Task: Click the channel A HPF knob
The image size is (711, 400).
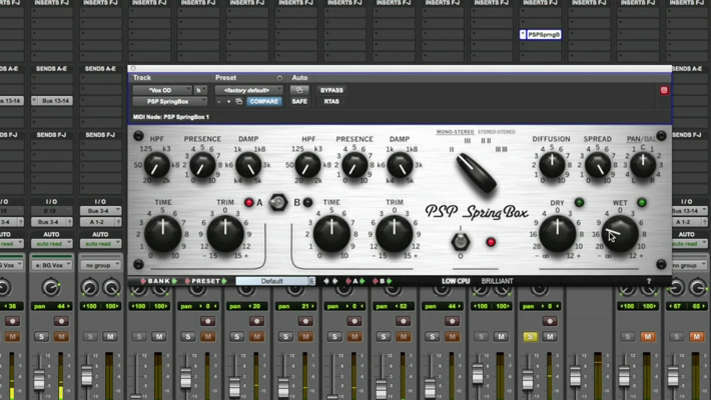Action: click(x=156, y=165)
